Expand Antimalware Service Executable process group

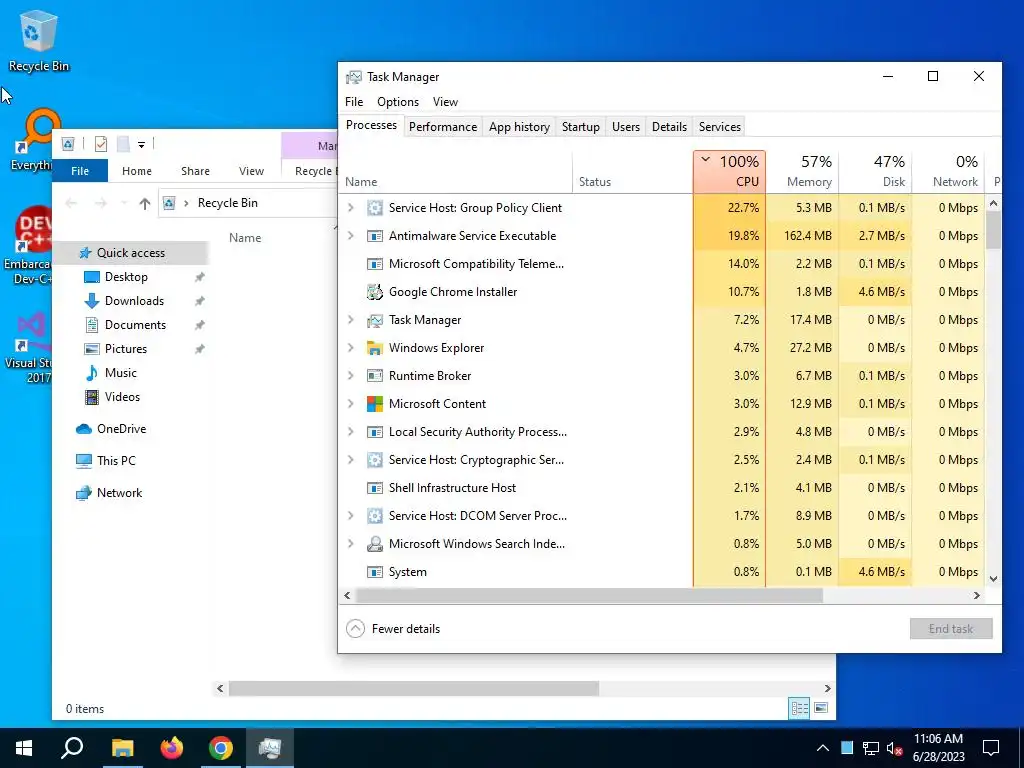coord(351,236)
